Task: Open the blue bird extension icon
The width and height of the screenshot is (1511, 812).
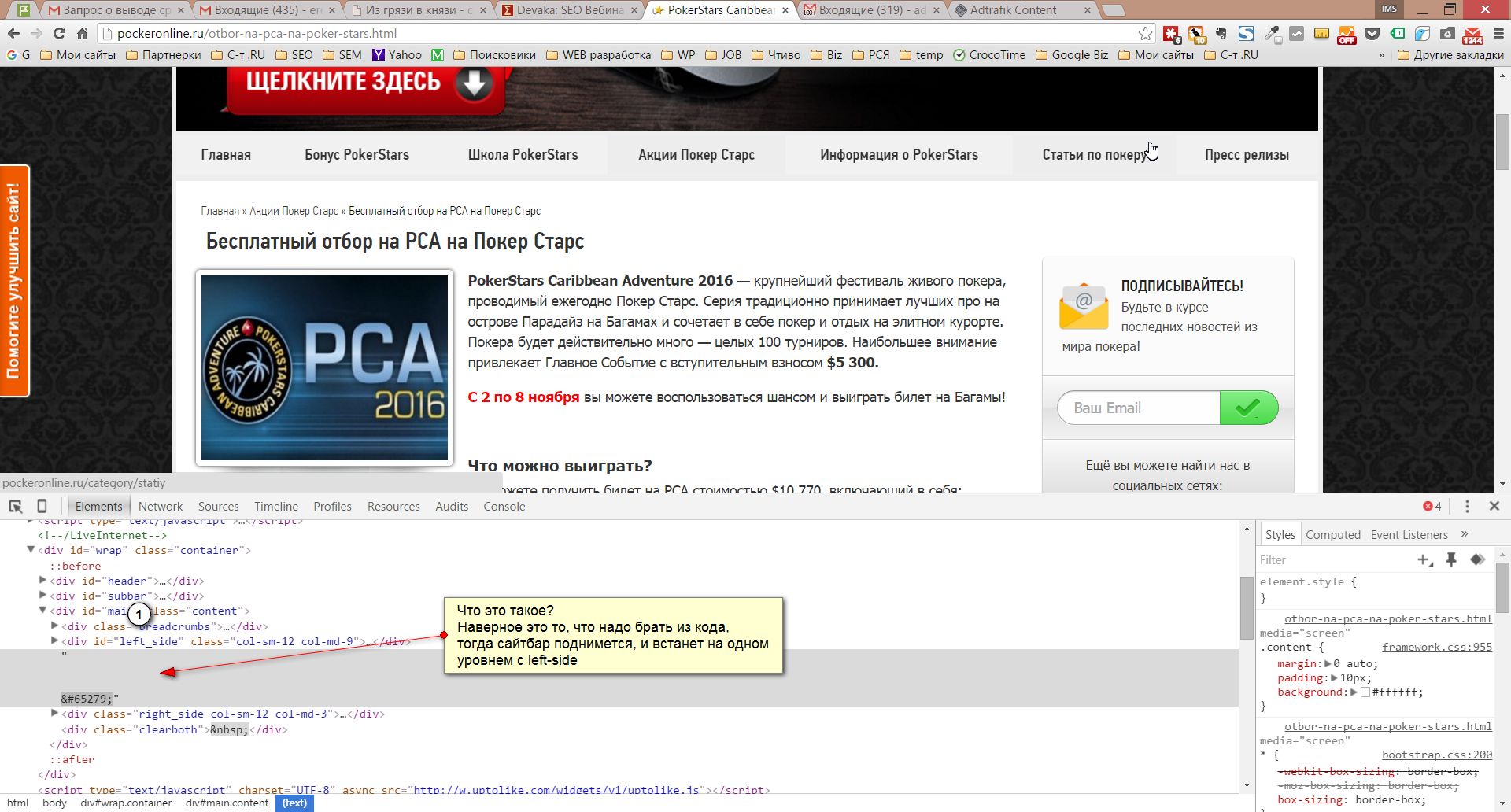Action: [1422, 34]
